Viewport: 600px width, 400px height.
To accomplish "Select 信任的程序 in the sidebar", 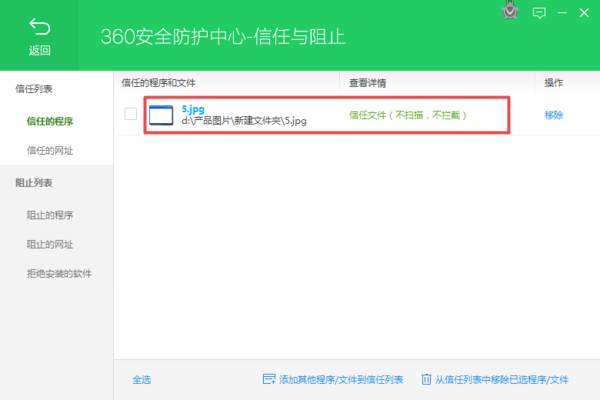I will coord(50,121).
